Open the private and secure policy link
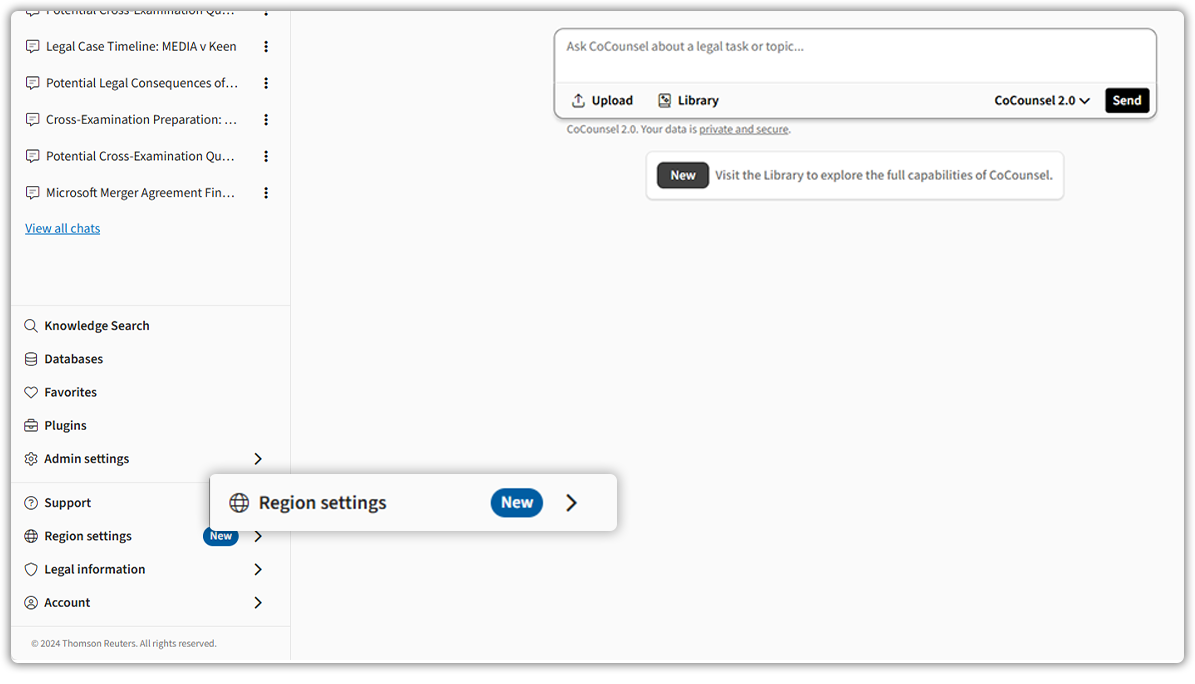Viewport: 1195px width, 684px height. (743, 129)
